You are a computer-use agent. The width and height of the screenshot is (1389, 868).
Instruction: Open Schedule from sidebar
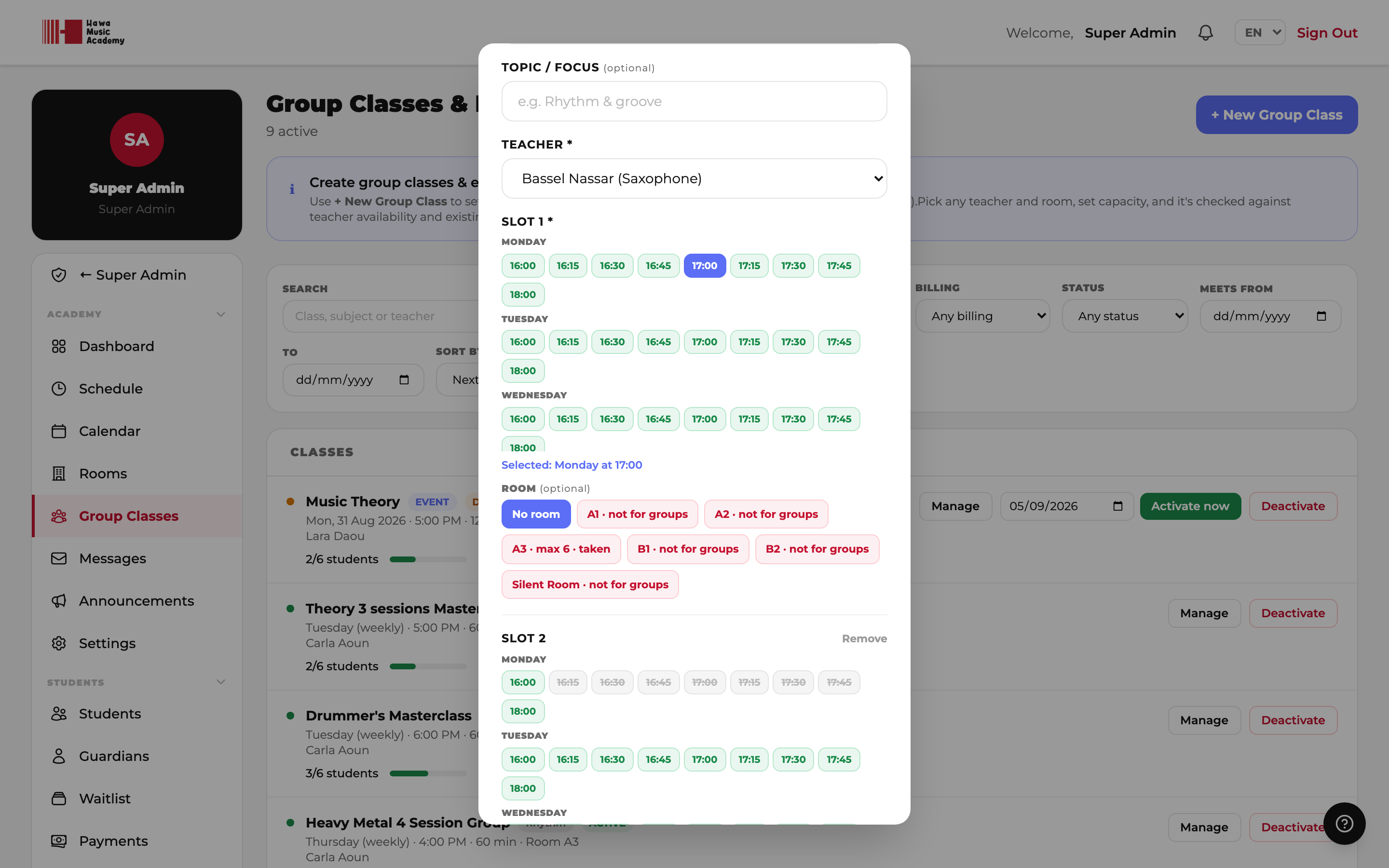click(x=136, y=389)
